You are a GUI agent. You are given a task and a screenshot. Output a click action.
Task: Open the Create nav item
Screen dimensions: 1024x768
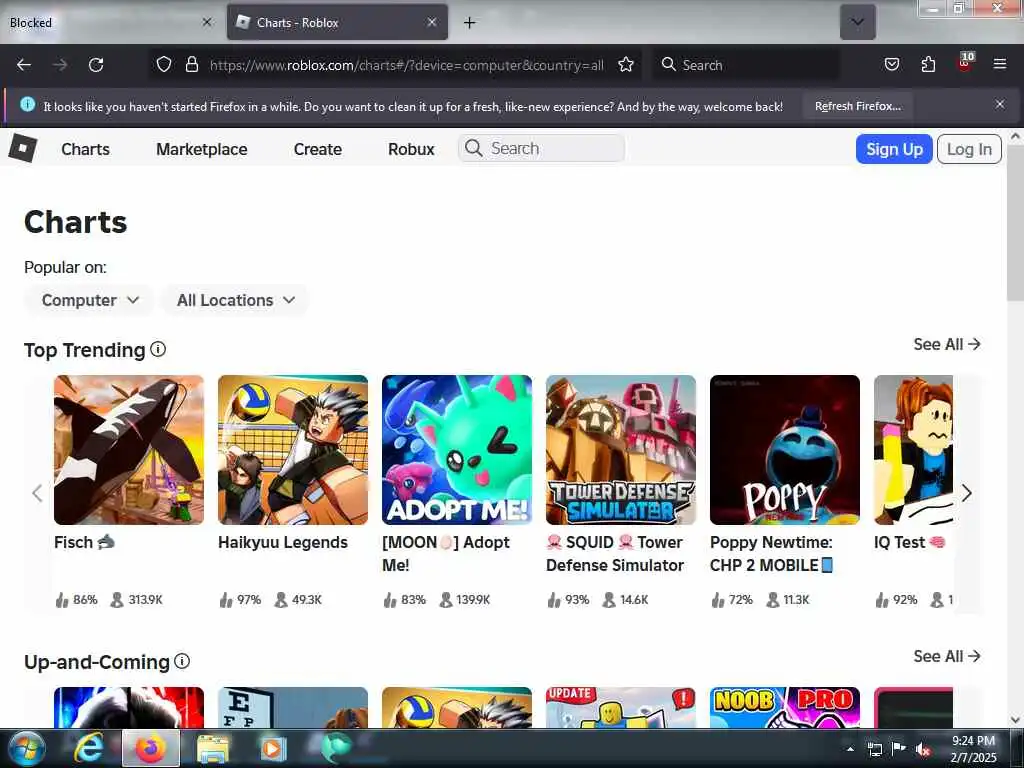click(318, 149)
